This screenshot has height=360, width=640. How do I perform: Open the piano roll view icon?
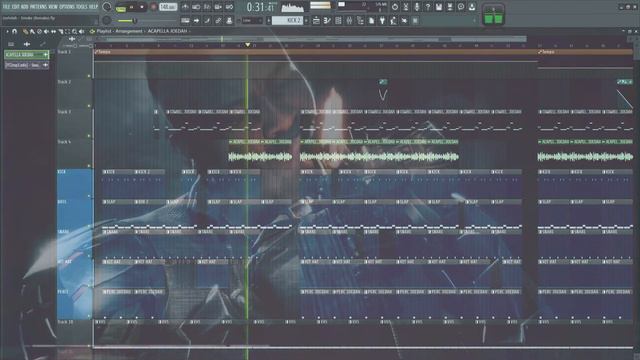coord(327,20)
